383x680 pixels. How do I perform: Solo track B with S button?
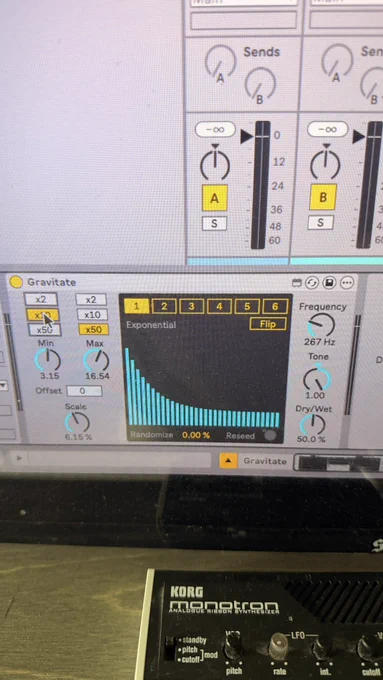[321, 222]
